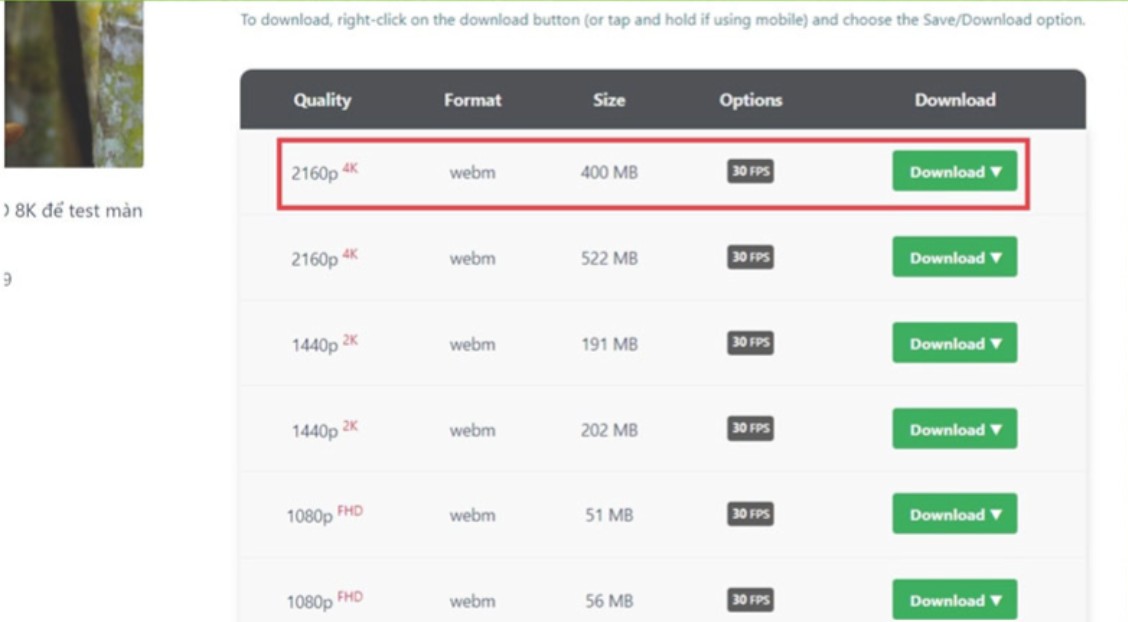Click 2K quality label in 191 MB row
The width and height of the screenshot is (1128, 622).
tap(350, 340)
